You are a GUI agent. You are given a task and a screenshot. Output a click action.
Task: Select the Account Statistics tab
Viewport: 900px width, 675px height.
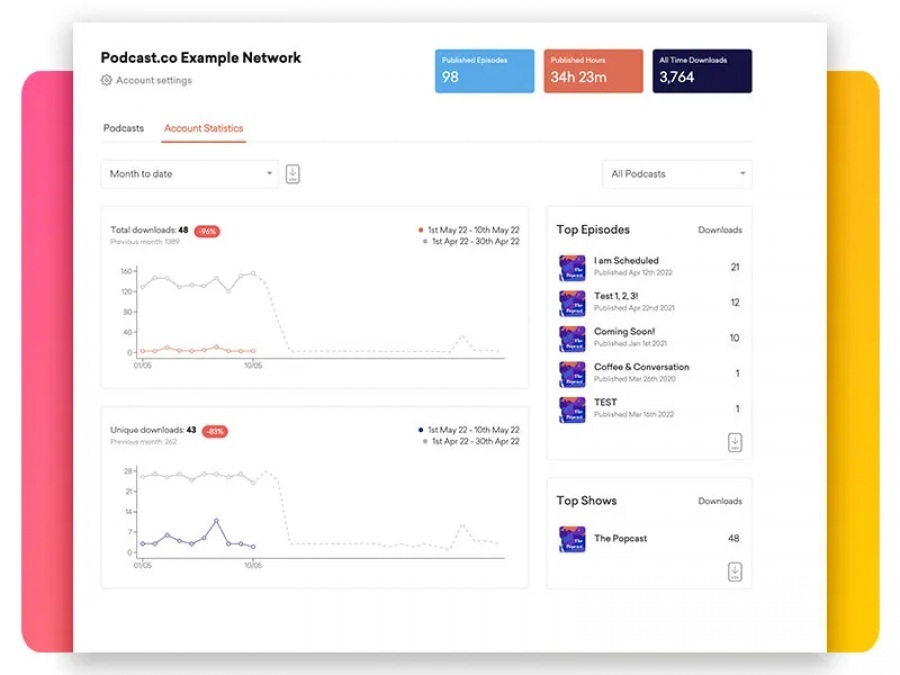click(x=203, y=128)
